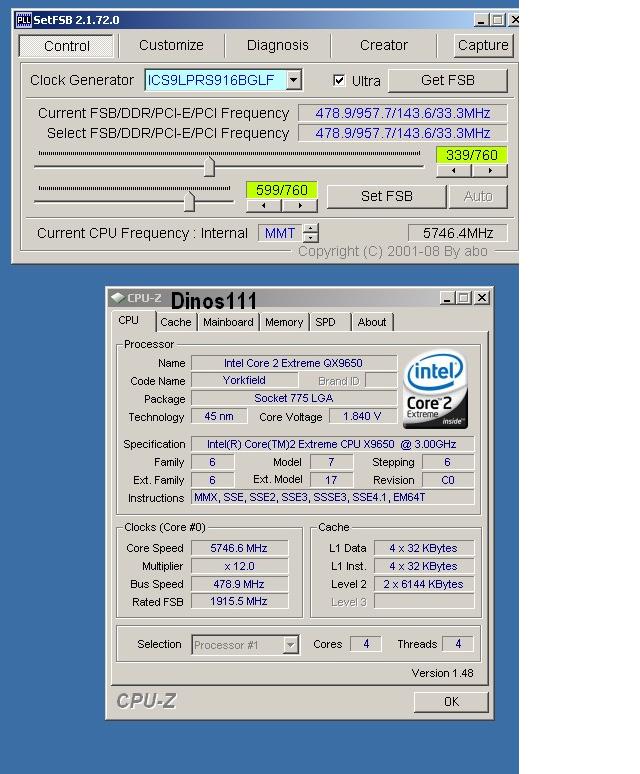Click the Capture button
This screenshot has width=640, height=774.
483,45
